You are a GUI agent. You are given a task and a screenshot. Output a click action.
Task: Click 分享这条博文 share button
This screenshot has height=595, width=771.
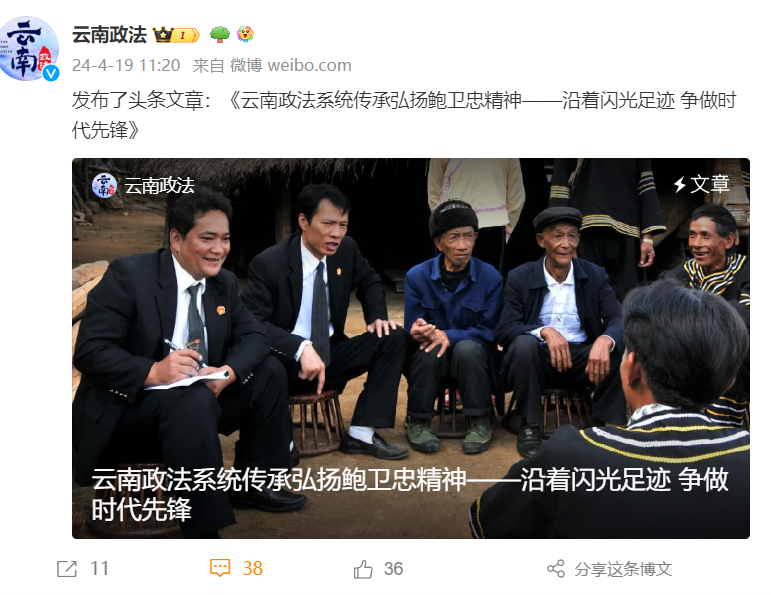pyautogui.click(x=623, y=569)
